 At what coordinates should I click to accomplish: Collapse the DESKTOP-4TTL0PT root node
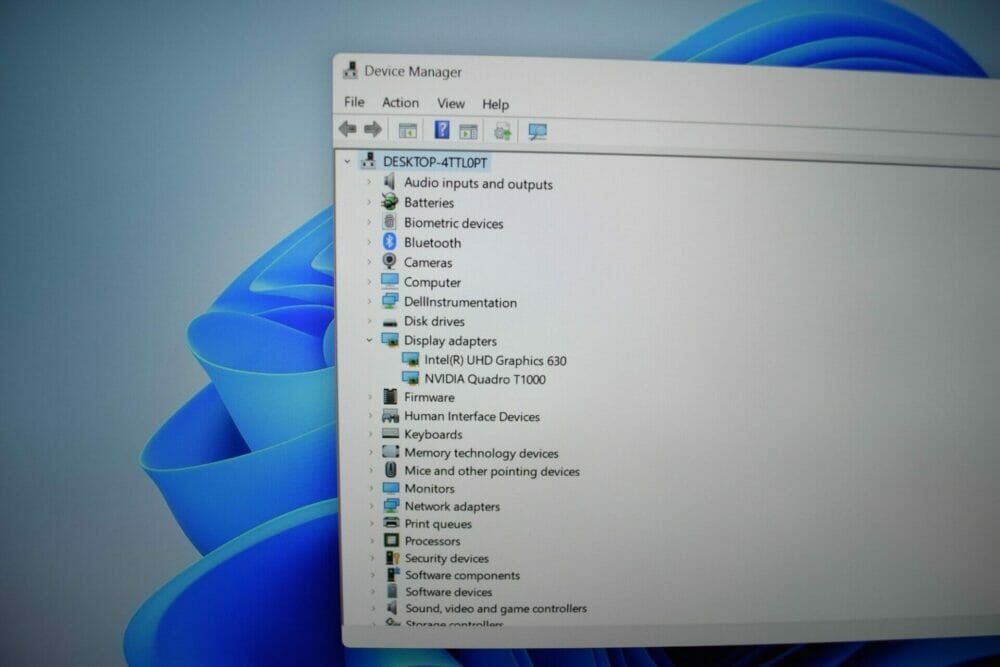[x=347, y=161]
